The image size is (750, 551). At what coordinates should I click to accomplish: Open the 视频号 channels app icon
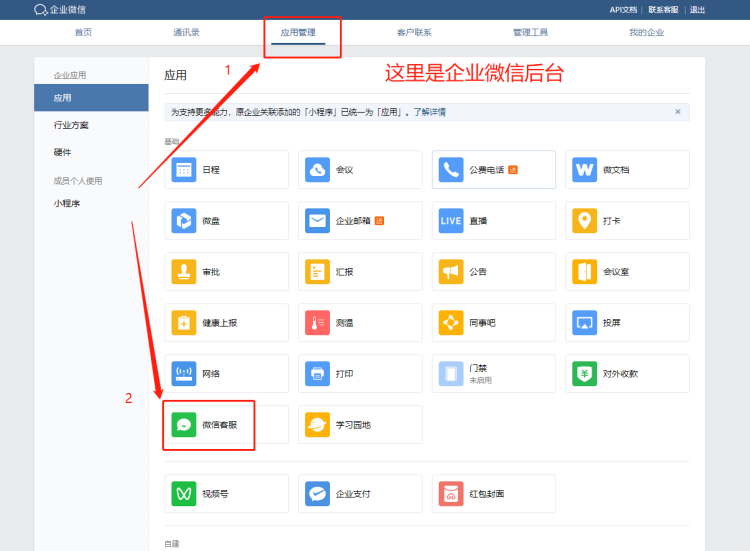click(184, 494)
